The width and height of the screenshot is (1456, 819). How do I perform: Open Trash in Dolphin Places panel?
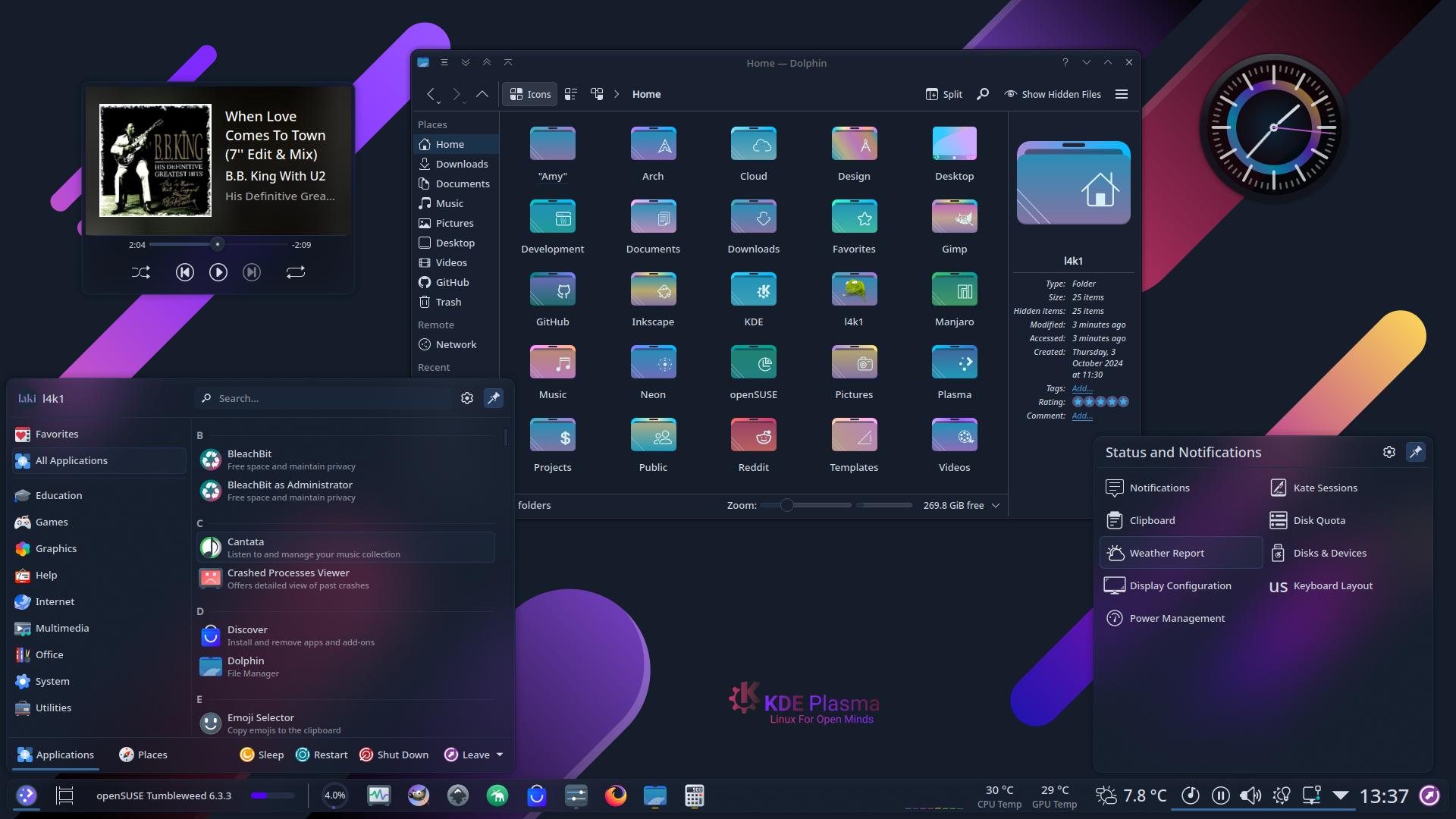[456, 302]
